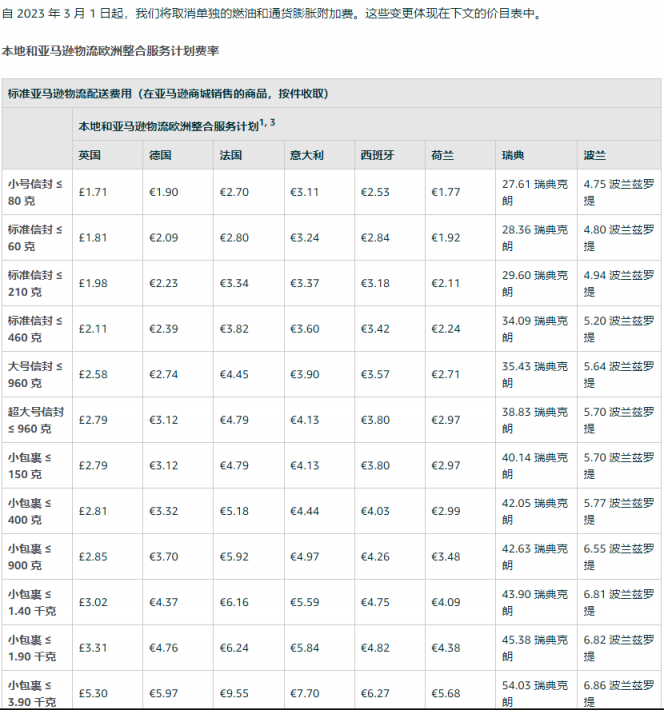Click the 4.94 波兰兹罗提 cell
Image resolution: width=664 pixels, height=710 pixels.
click(x=619, y=283)
